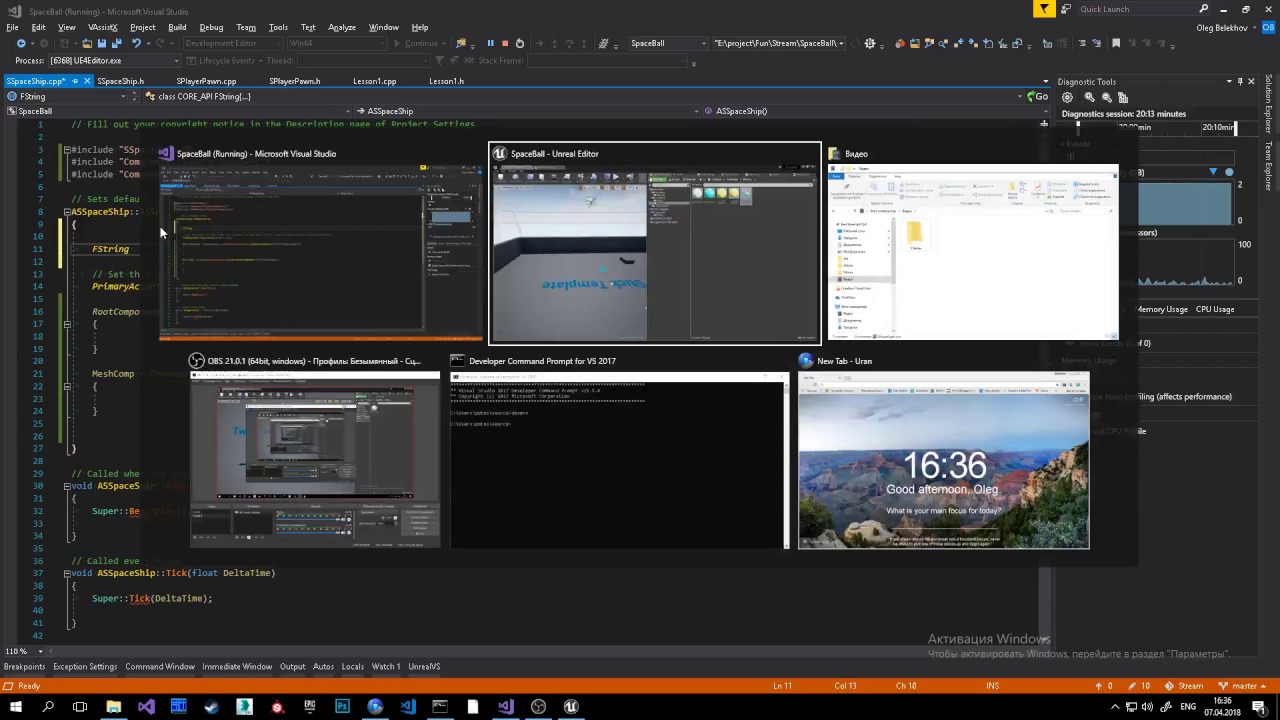Open the ASSpaceShip type scope dropdown
Screen dimensions: 1280x720
527,111
